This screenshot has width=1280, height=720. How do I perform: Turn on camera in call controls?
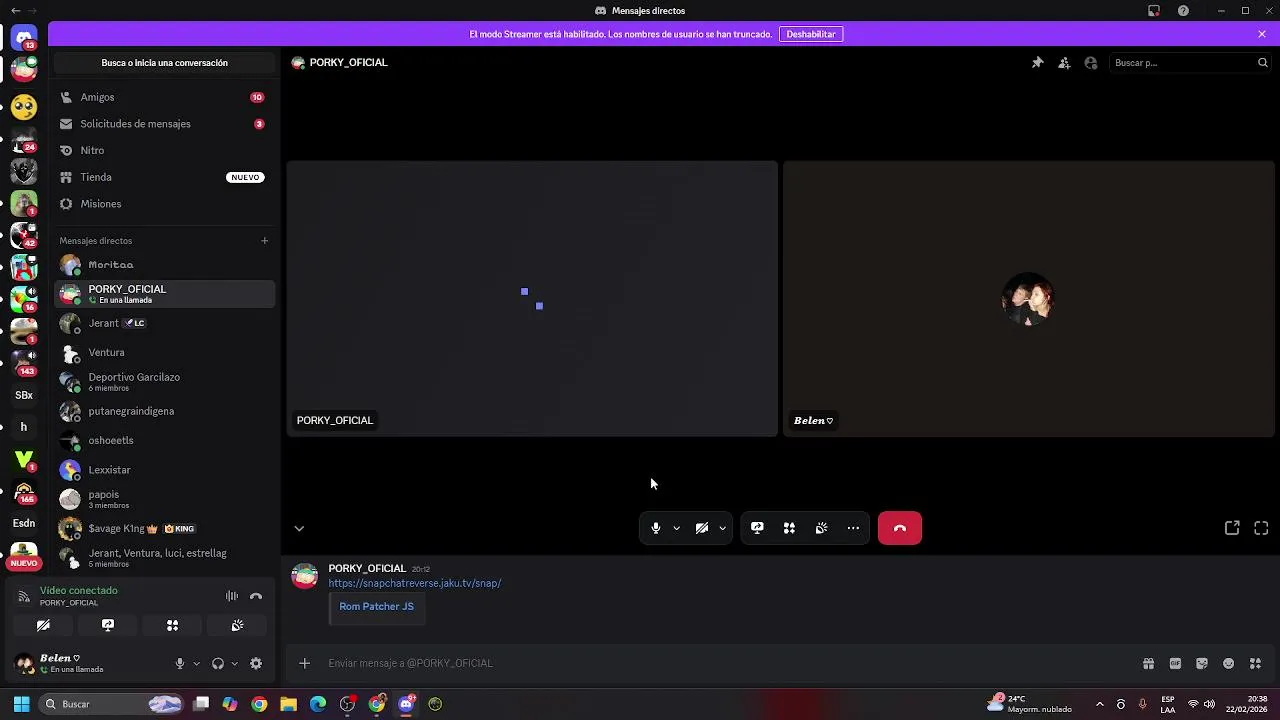coord(702,528)
